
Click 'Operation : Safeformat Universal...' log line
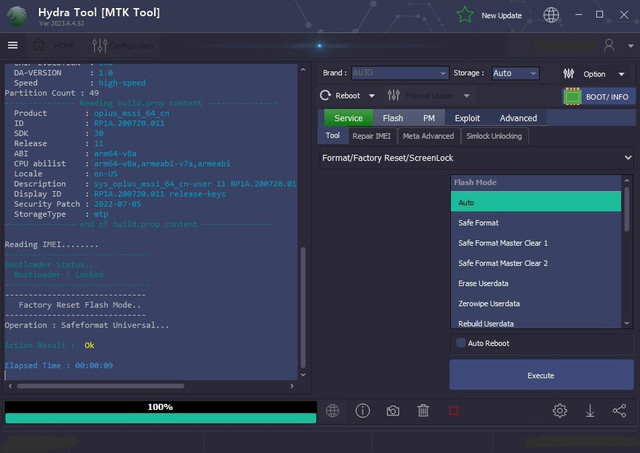87,325
